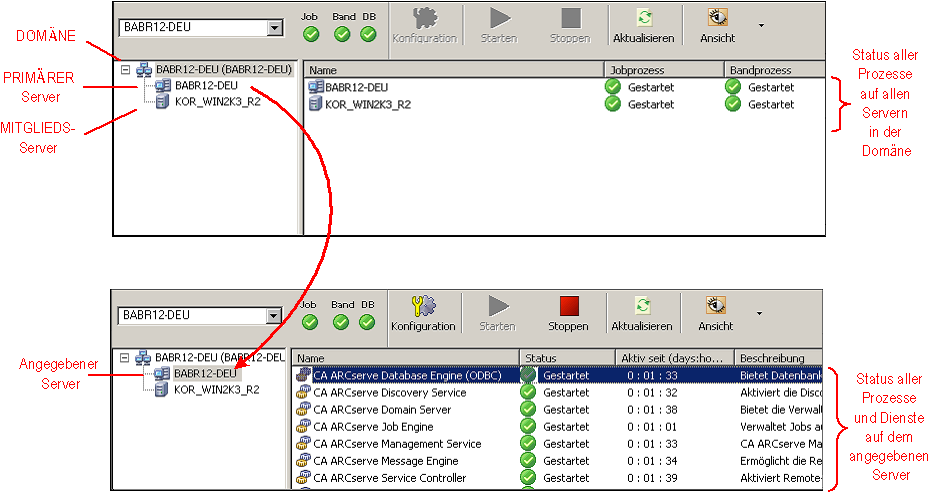Select CA ARCserve Message Engine row
Viewport: 933px width, 492px height.
pyautogui.click(x=558, y=461)
